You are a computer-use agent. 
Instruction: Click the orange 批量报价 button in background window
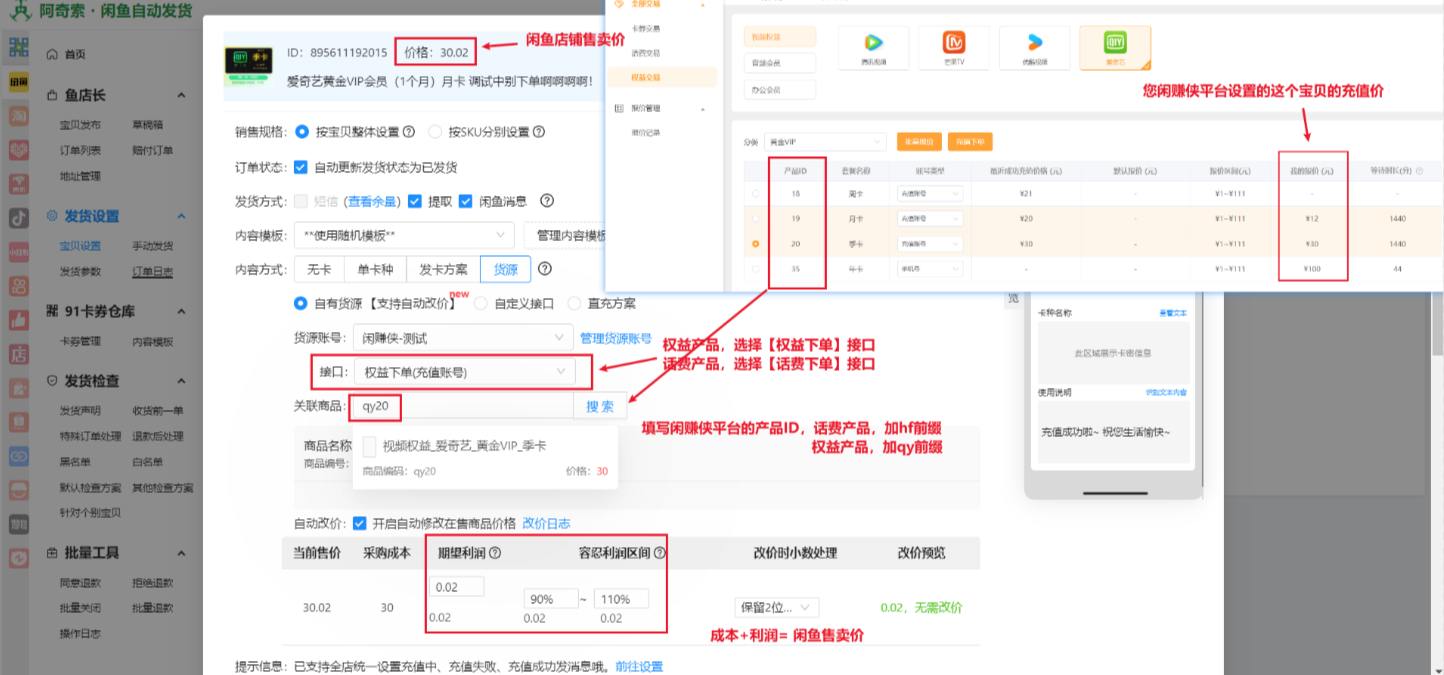click(x=919, y=142)
